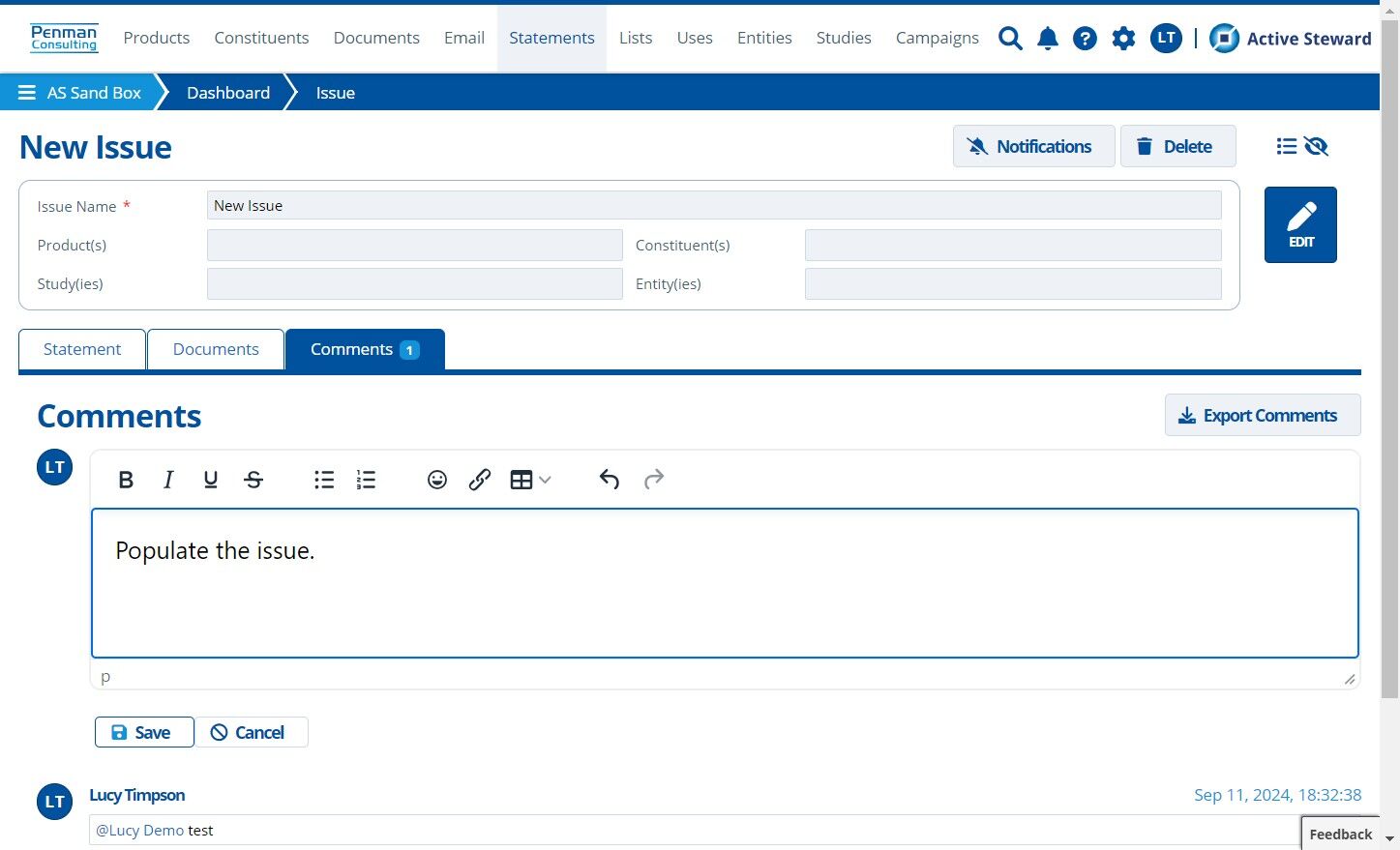The height and width of the screenshot is (850, 1400).
Task: Toggle bold formatting in comment editor
Action: click(126, 480)
